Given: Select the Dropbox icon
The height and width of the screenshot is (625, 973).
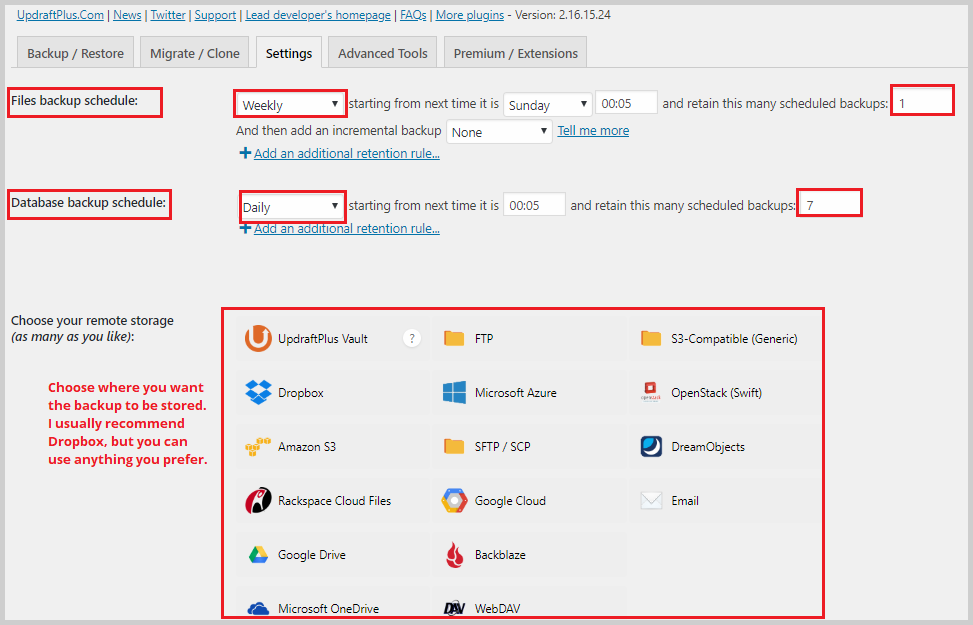Looking at the screenshot, I should click(x=258, y=392).
